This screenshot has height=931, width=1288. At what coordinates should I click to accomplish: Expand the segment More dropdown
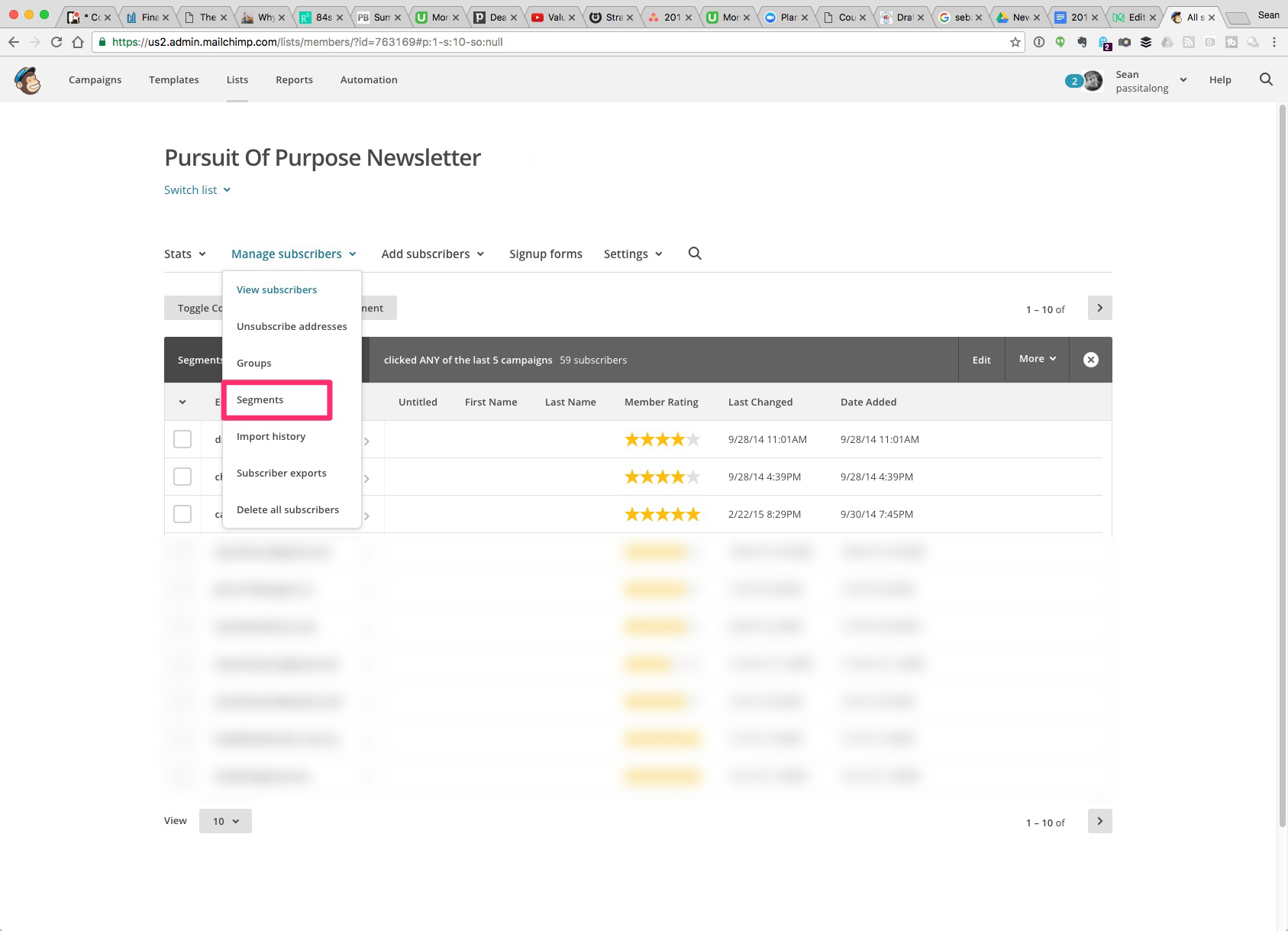1038,359
